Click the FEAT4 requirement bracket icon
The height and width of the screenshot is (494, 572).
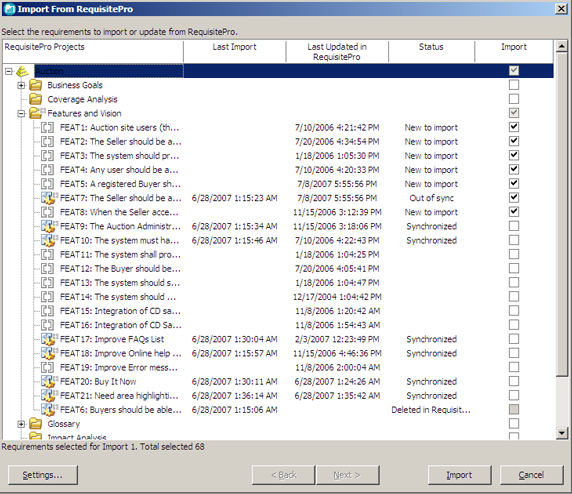coord(47,170)
